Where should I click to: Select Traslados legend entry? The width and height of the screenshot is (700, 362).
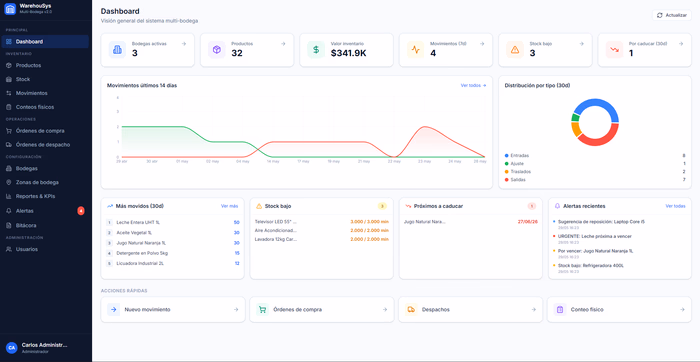click(x=595, y=171)
